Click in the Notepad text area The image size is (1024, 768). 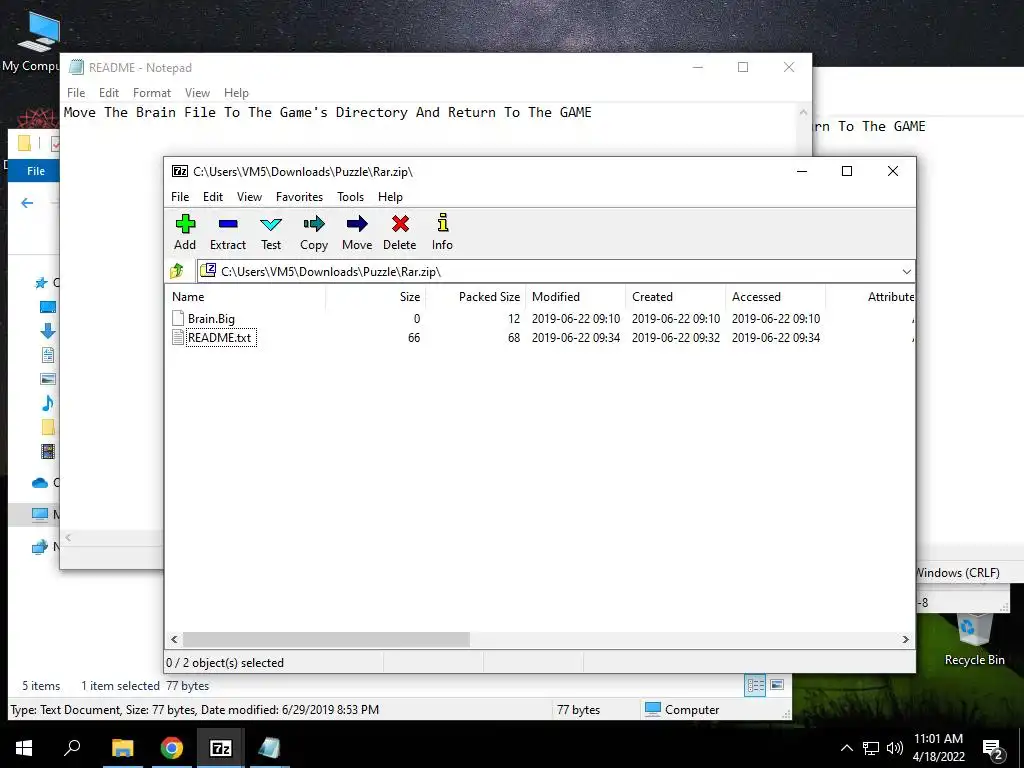click(430, 317)
